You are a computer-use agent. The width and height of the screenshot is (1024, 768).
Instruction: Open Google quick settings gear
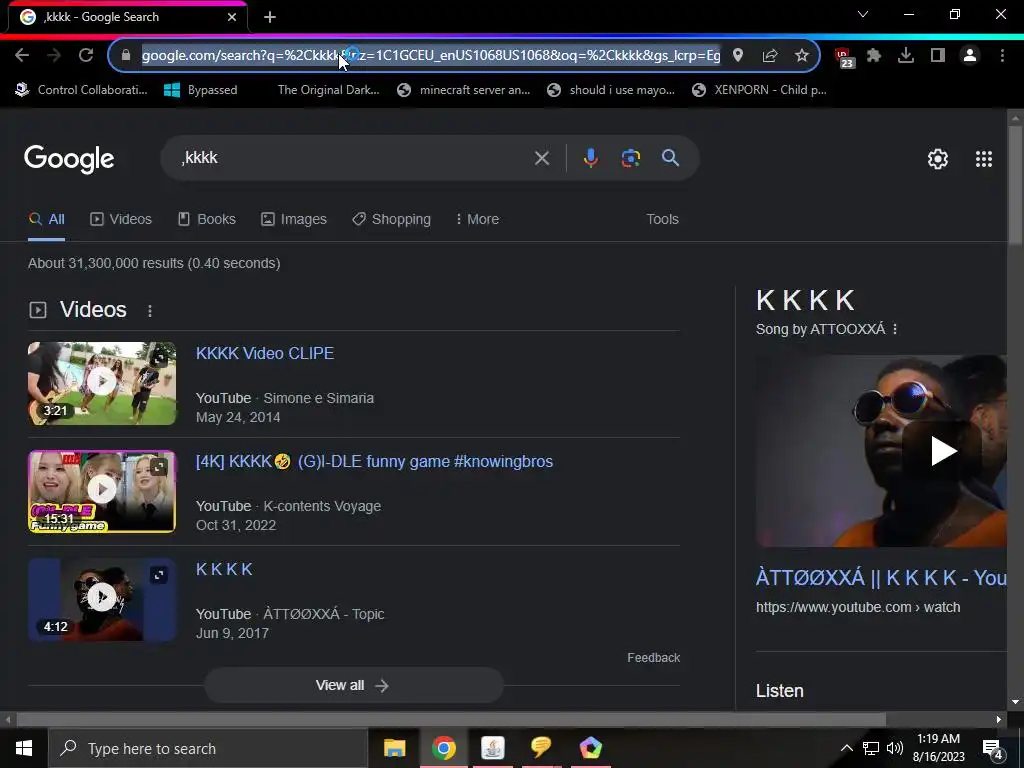tap(938, 159)
